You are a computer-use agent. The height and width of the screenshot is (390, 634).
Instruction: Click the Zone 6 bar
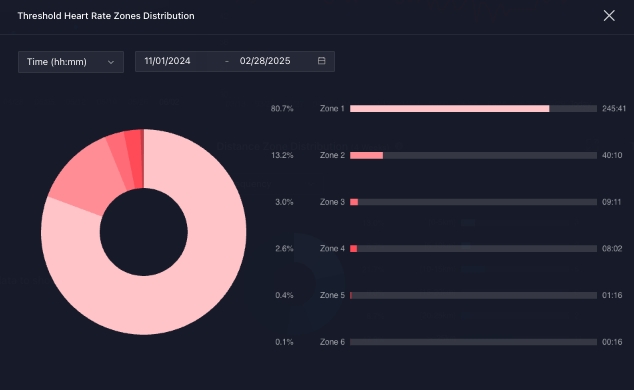473,342
